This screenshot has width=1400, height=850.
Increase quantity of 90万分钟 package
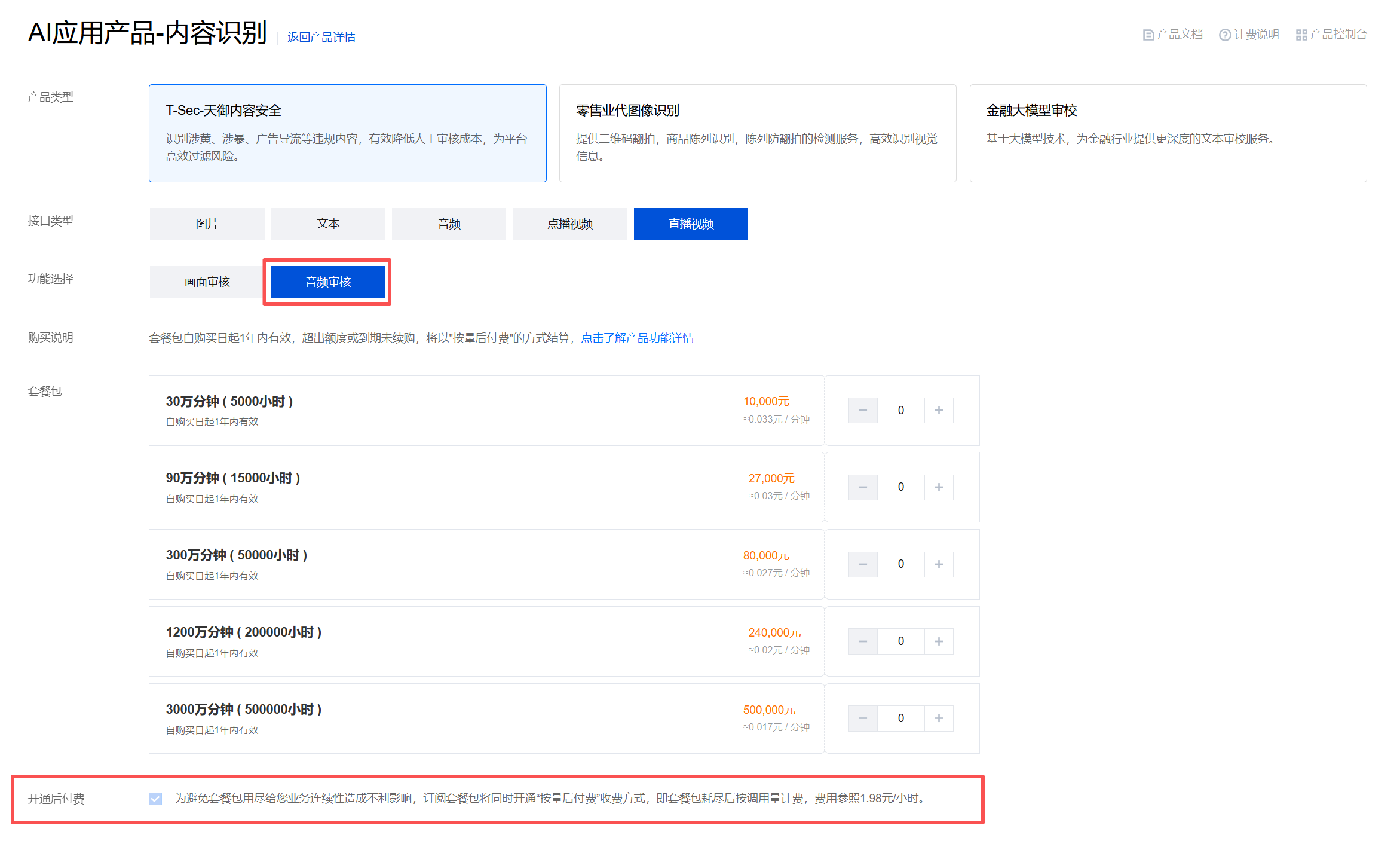pos(939,487)
